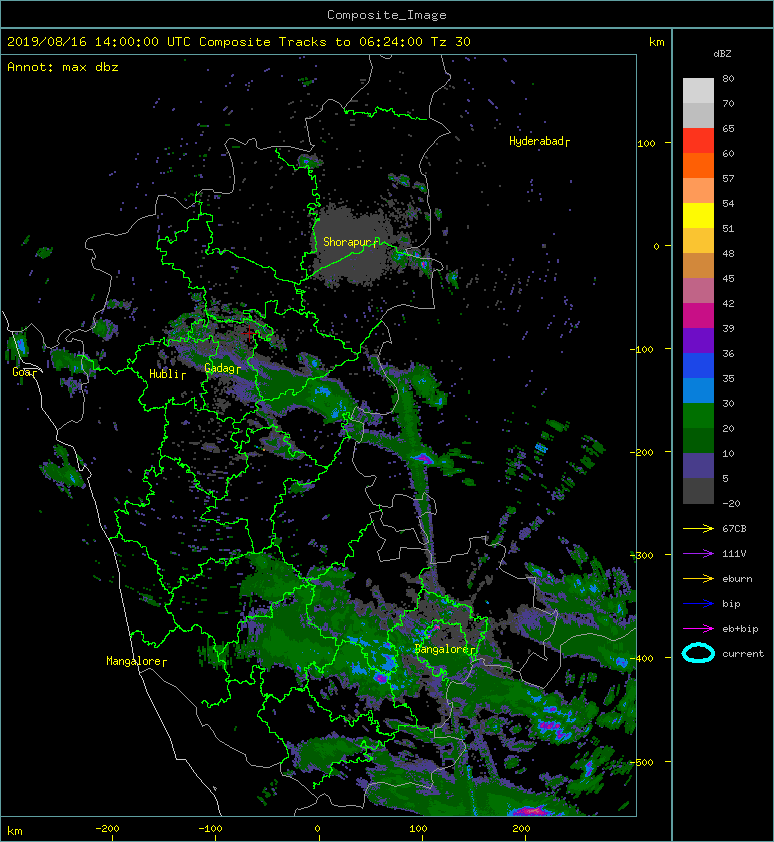Click the Gadag city label
This screenshot has width=774, height=842.
pyautogui.click(x=222, y=368)
